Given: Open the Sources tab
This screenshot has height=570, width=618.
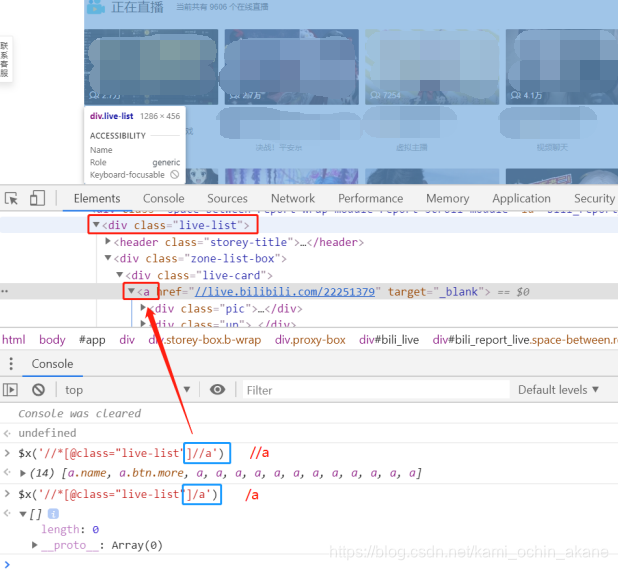Looking at the screenshot, I should (x=227, y=198).
